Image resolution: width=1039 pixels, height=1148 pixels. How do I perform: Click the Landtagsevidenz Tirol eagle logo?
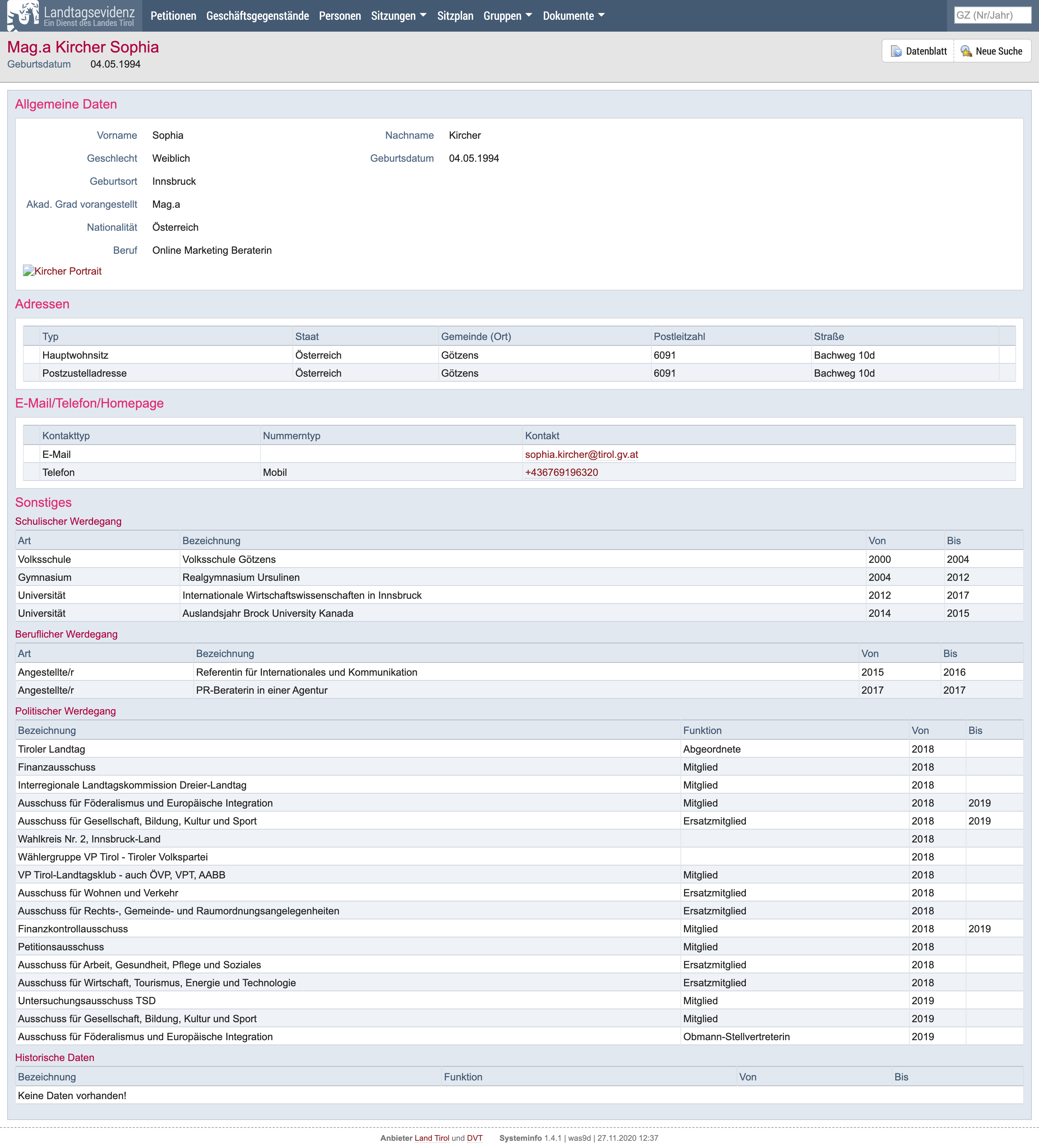point(23,15)
